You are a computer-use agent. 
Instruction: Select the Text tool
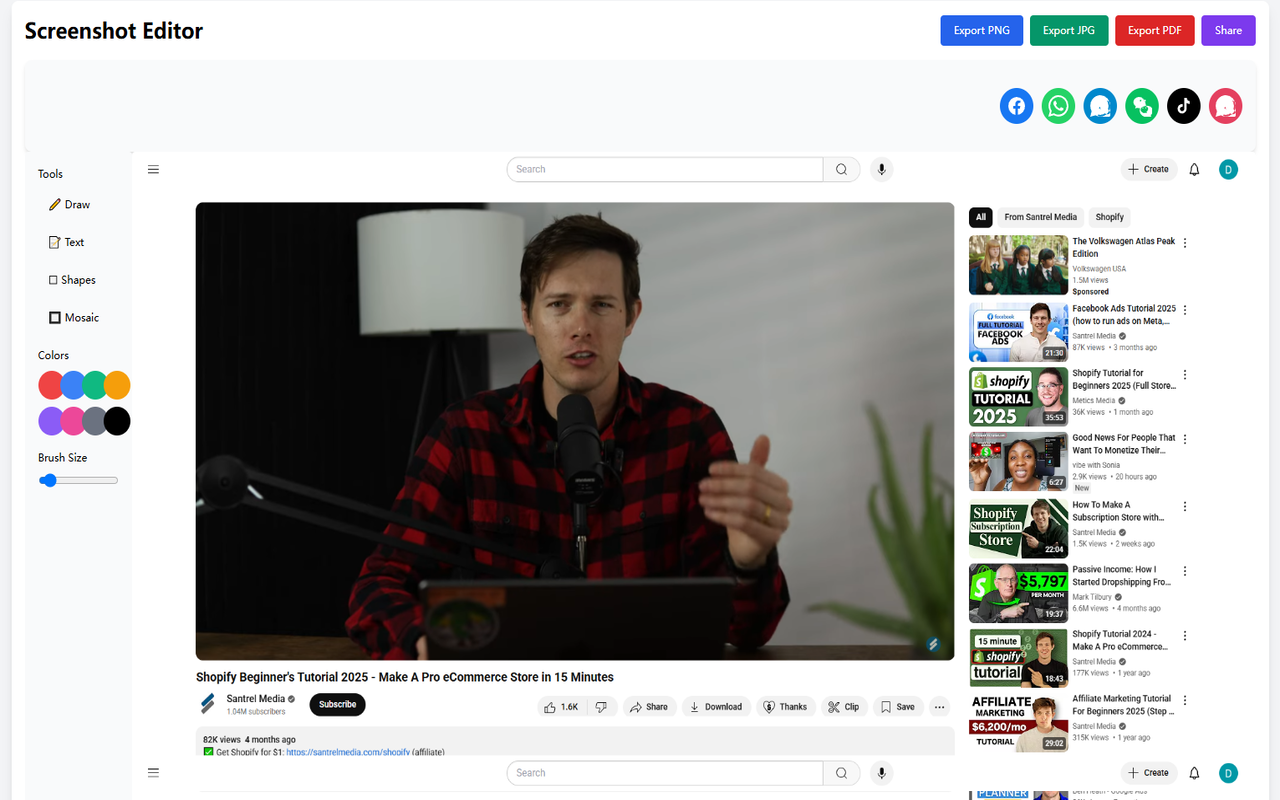click(67, 242)
